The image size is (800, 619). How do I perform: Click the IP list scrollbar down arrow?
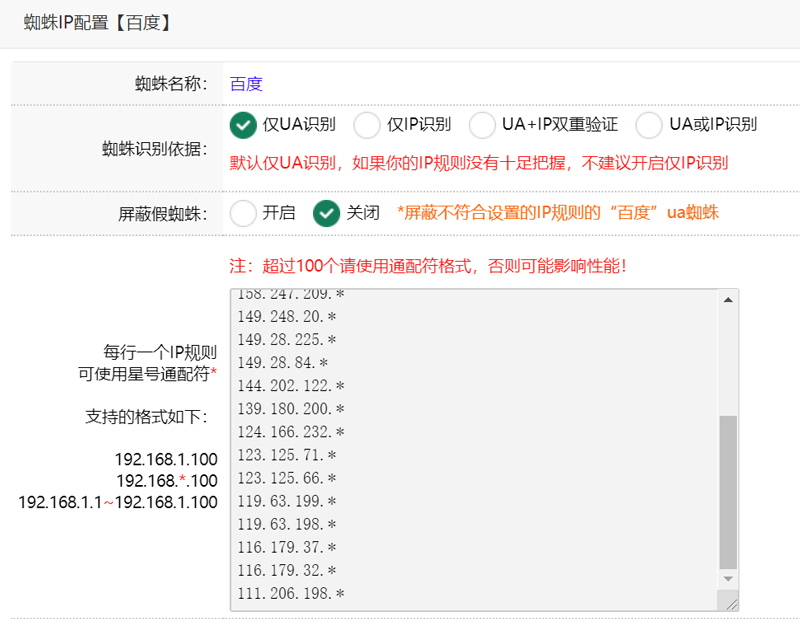[x=728, y=579]
